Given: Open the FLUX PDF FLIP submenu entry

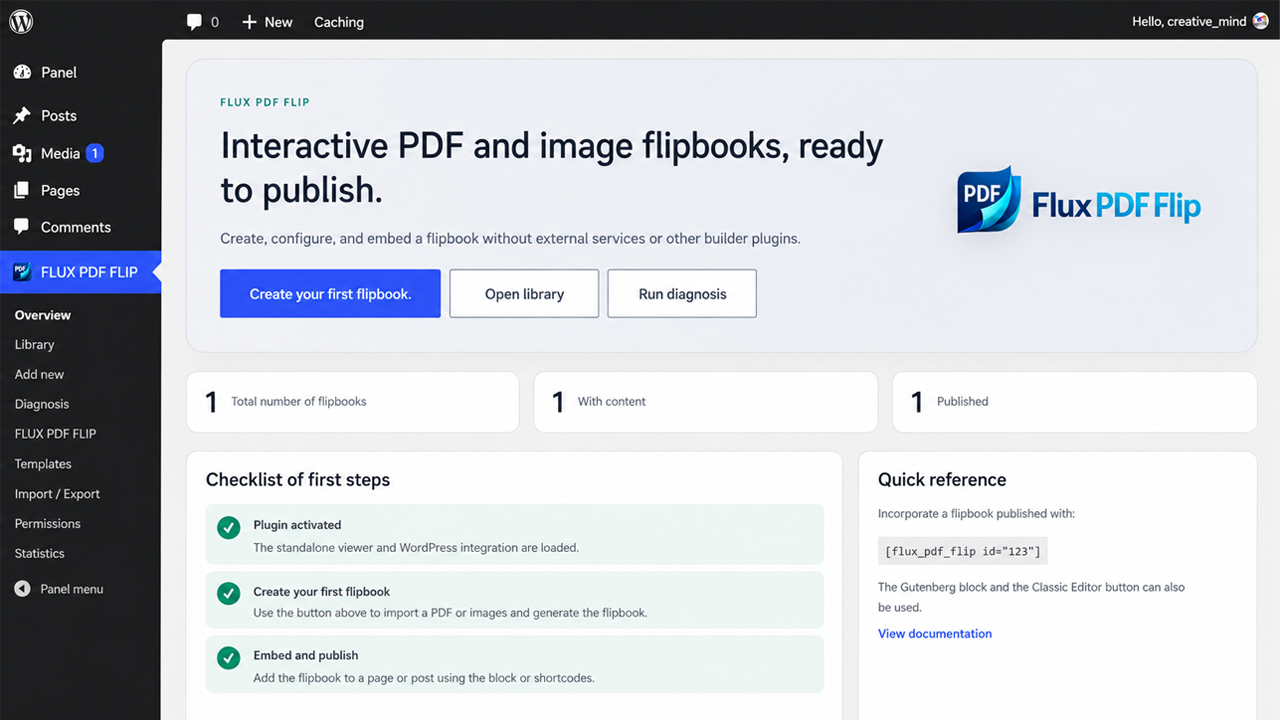Looking at the screenshot, I should click(55, 434).
